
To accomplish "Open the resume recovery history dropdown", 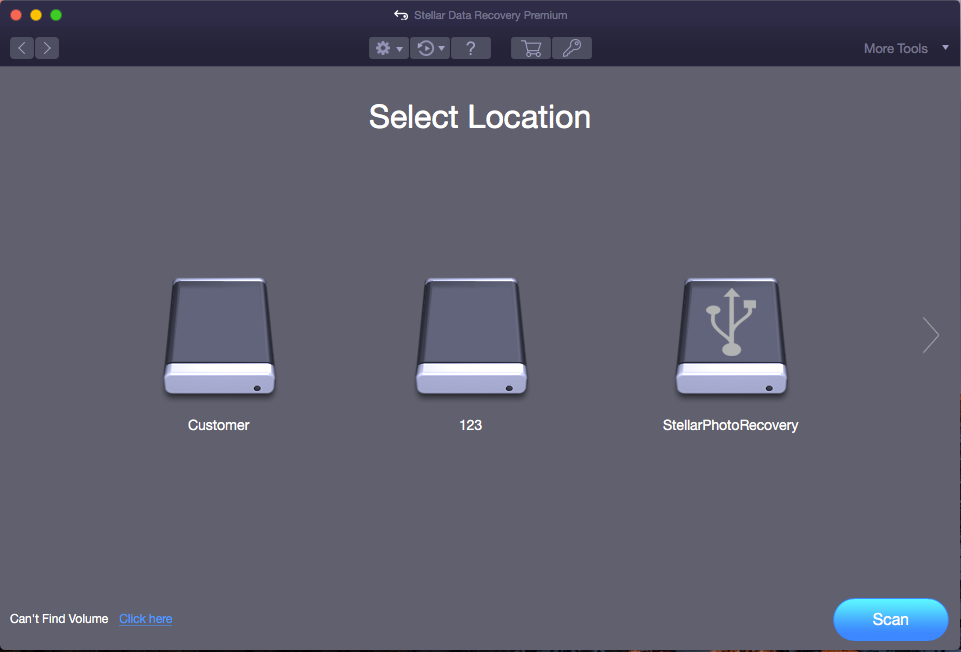I will [430, 48].
